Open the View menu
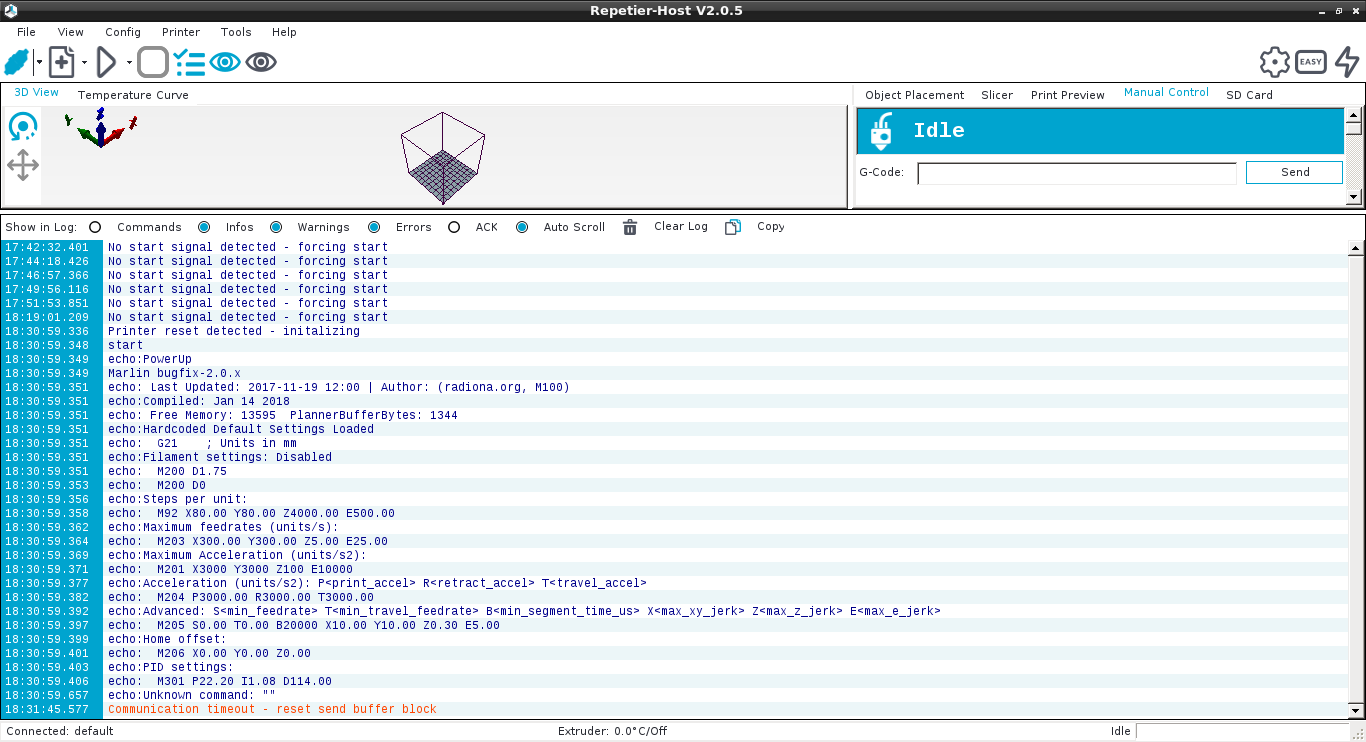 click(x=71, y=32)
